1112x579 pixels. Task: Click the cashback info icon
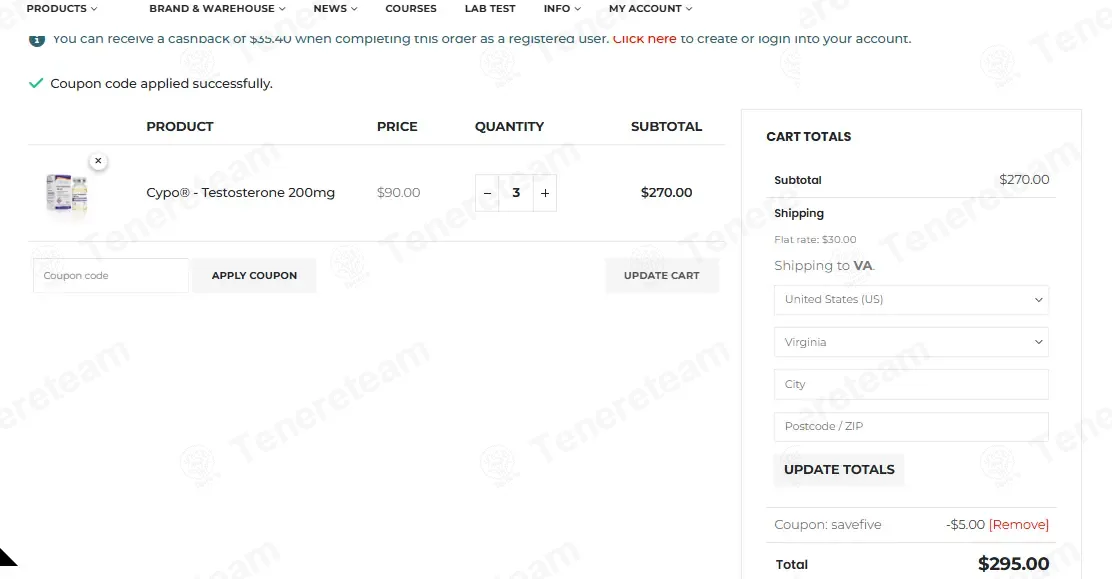pyautogui.click(x=37, y=40)
